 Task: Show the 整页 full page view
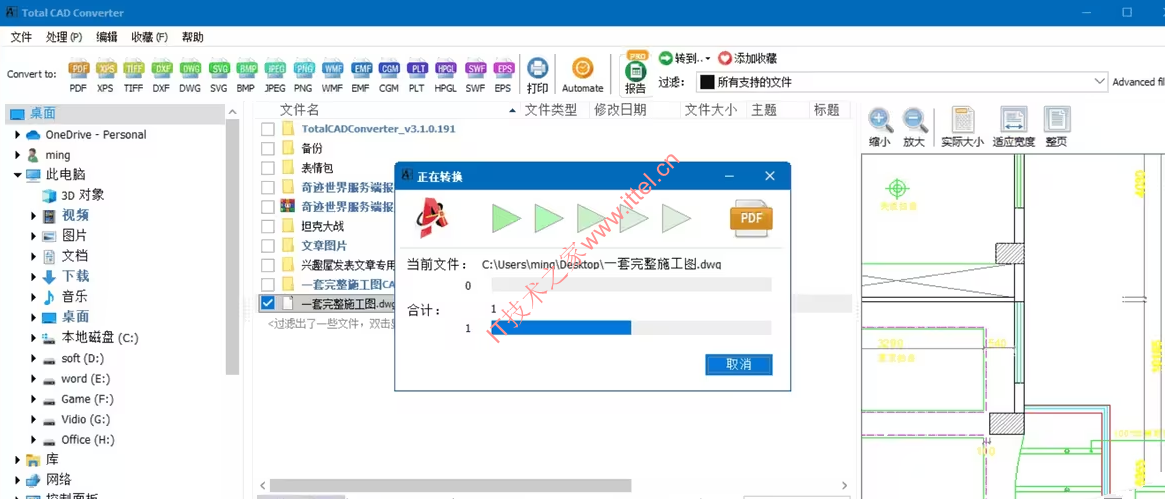(1057, 127)
